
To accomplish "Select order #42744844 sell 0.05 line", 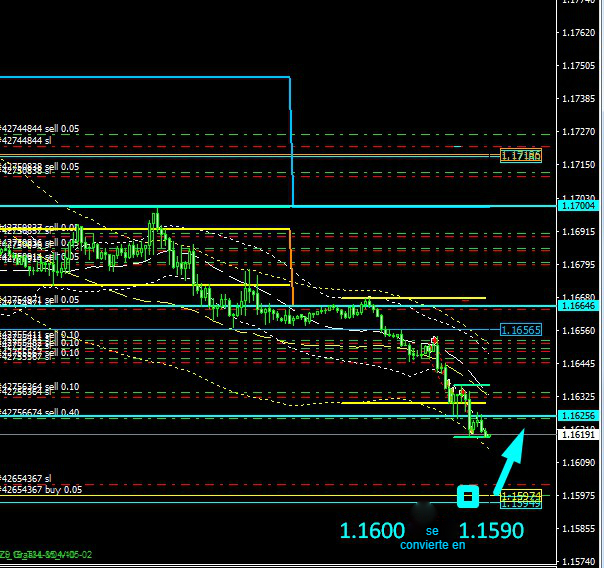I will tap(42, 129).
